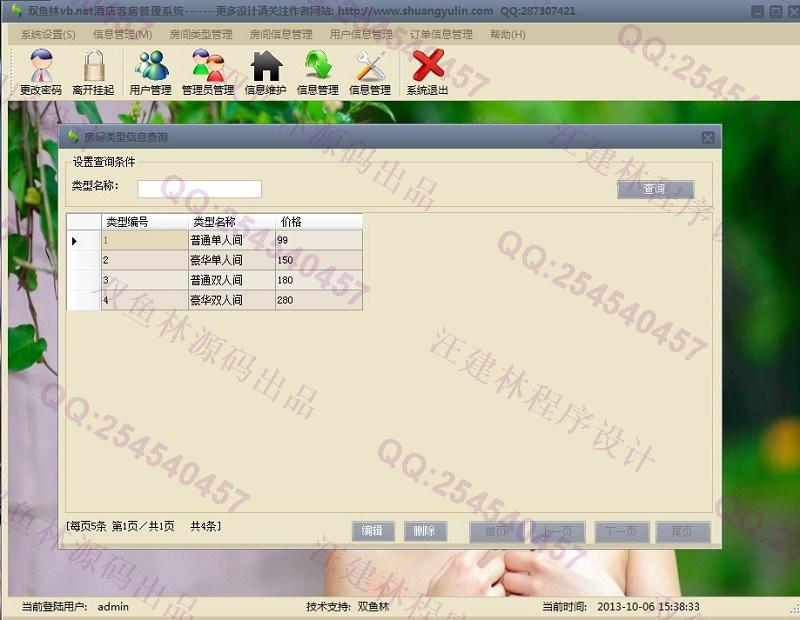
Task: Click 信息管理 green arrow icon
Action: (x=318, y=65)
